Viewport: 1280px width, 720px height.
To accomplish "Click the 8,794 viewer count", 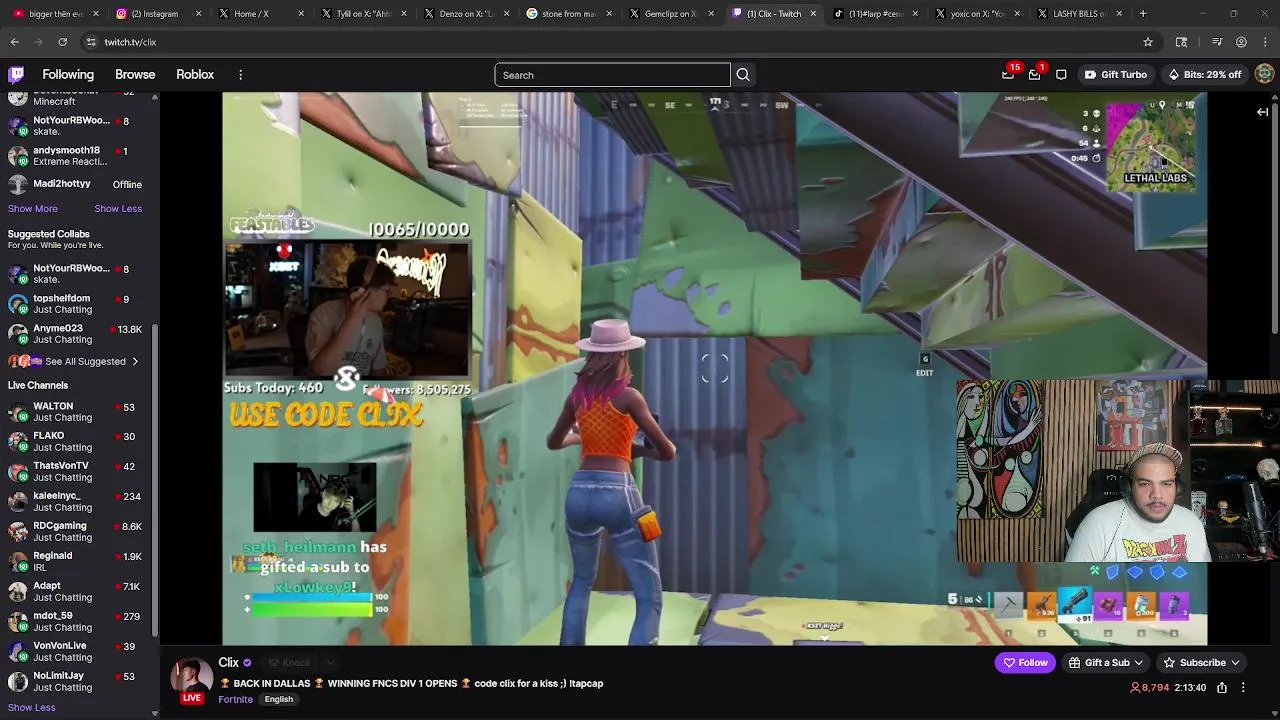I will [x=1149, y=688].
